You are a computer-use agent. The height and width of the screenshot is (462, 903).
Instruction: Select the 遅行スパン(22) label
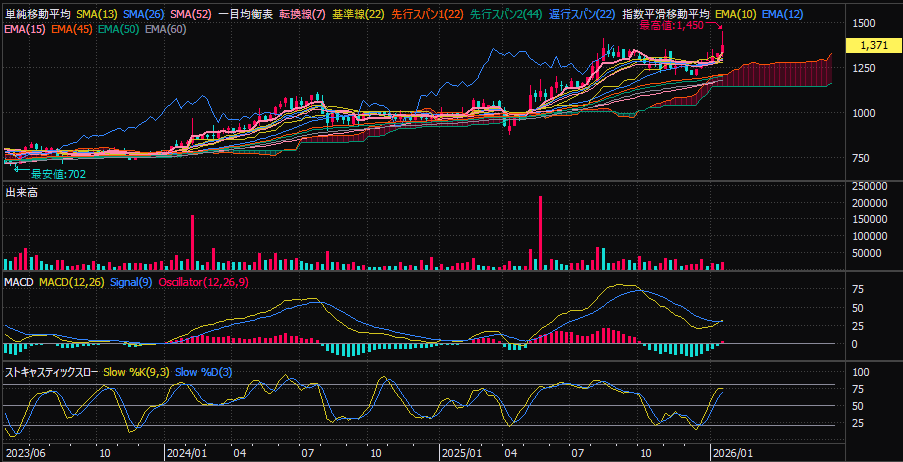pos(582,15)
